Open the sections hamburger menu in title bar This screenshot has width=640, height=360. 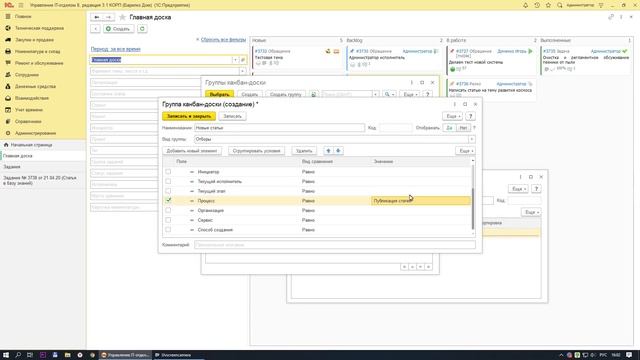[21, 5]
